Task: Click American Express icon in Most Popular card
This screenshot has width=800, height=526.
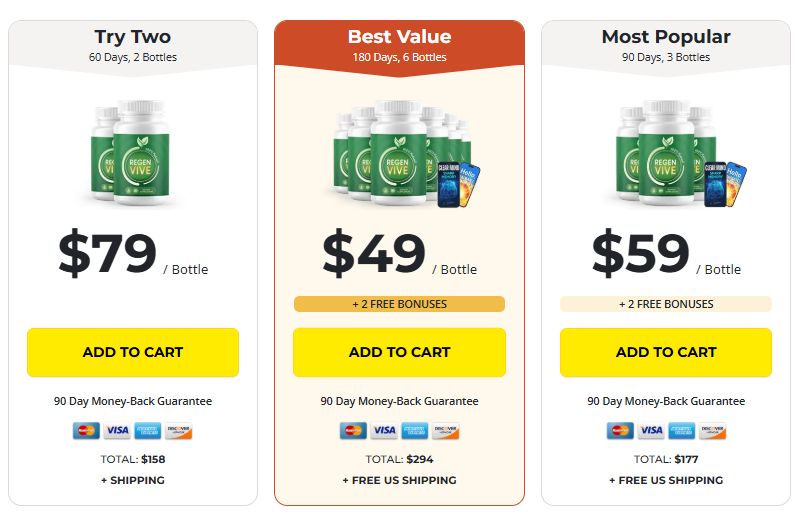Action: [682, 431]
